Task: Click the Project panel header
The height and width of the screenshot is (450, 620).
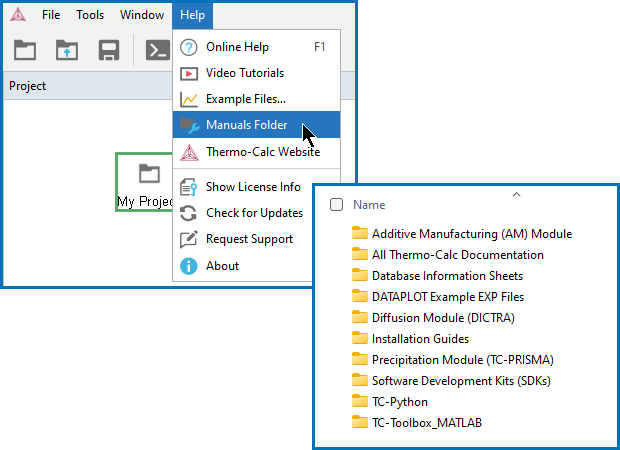Action: (x=88, y=86)
